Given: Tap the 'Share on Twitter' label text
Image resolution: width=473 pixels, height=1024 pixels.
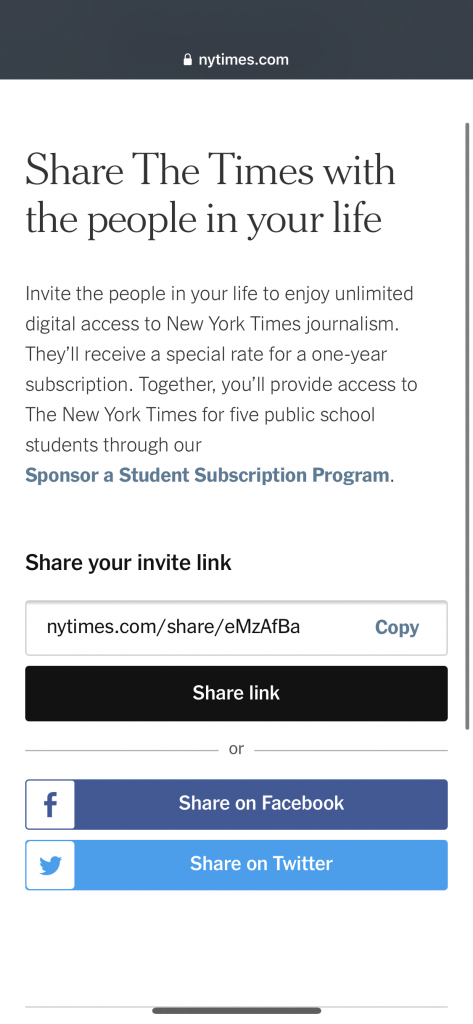Looking at the screenshot, I should point(261,863).
